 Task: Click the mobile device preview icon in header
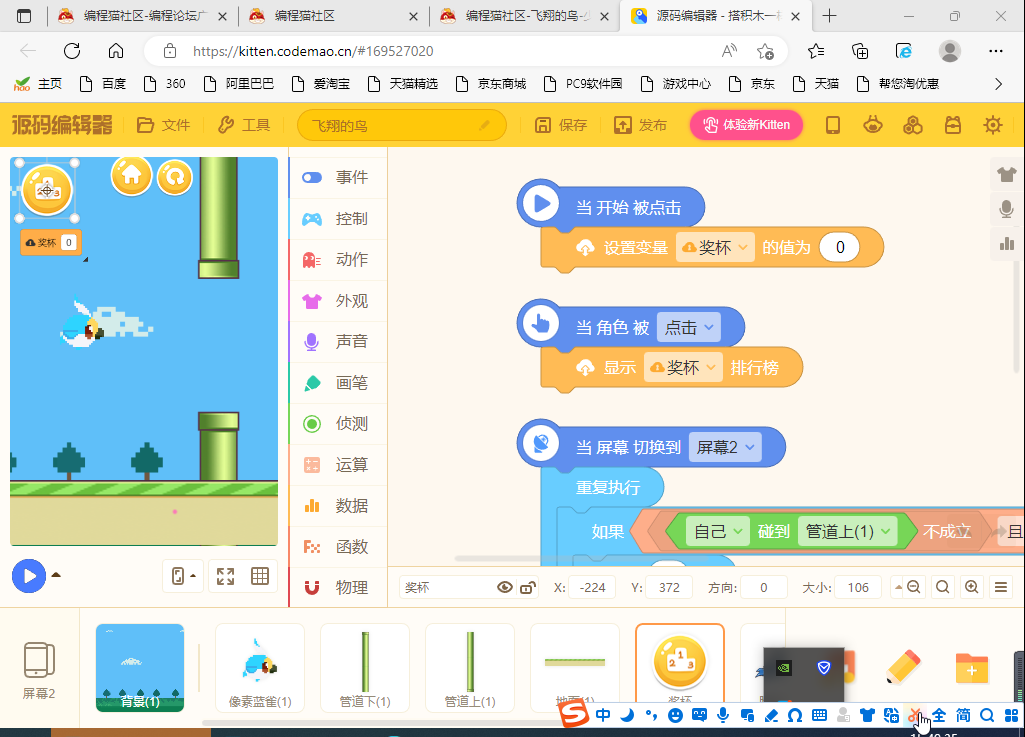tap(833, 125)
